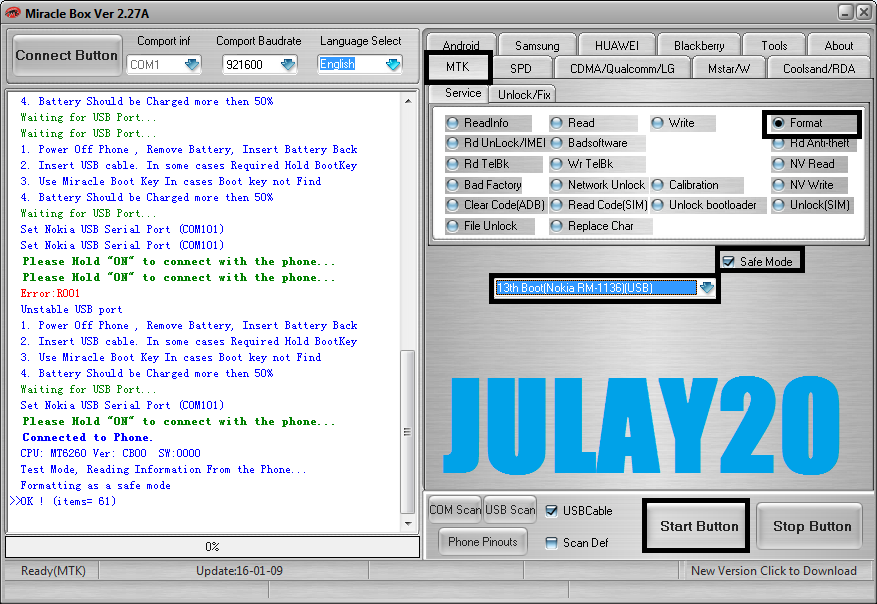Toggle the USBCable checkbox

click(551, 511)
